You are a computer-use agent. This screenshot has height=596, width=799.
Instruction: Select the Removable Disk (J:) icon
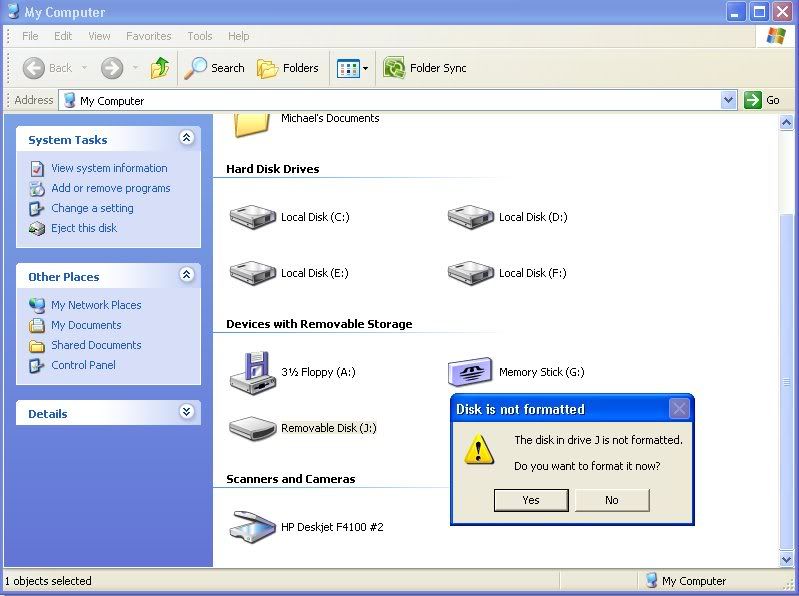click(x=252, y=428)
